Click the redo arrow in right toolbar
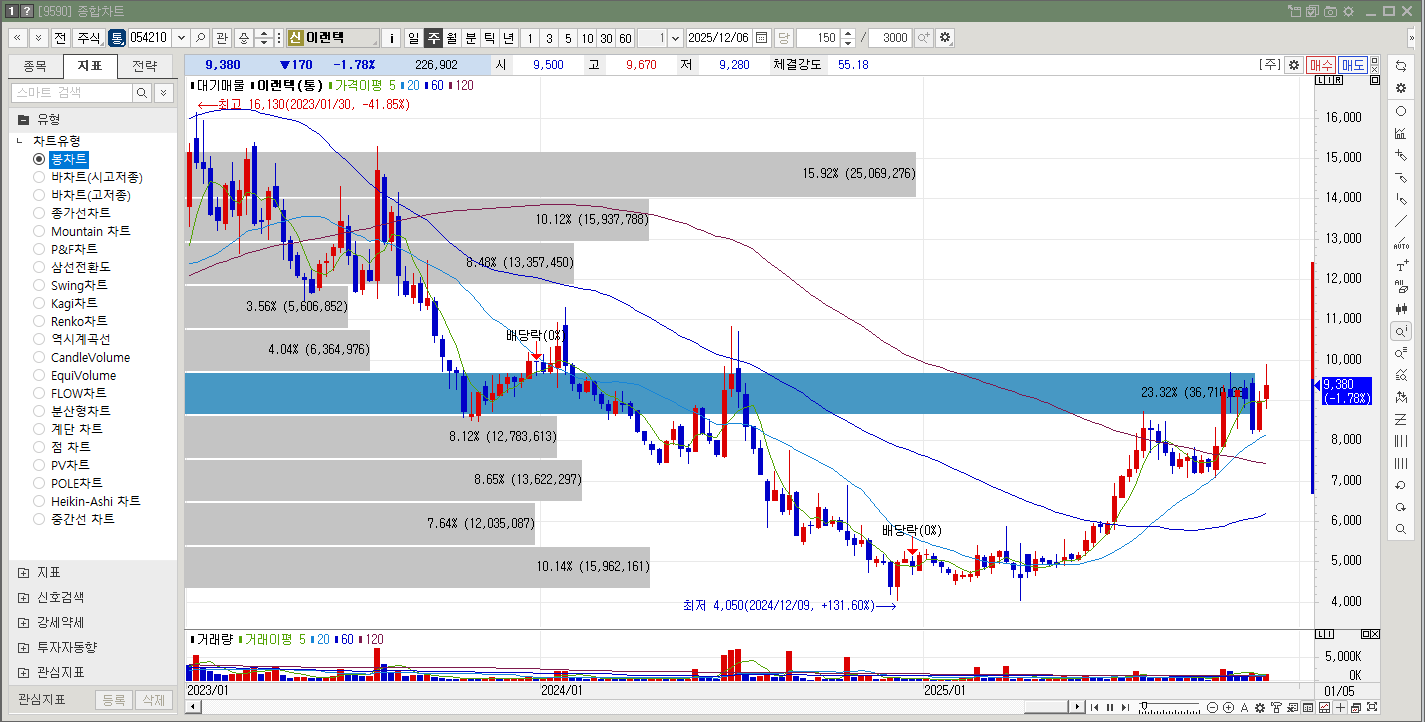This screenshot has height=722, width=1425. 1401,507
